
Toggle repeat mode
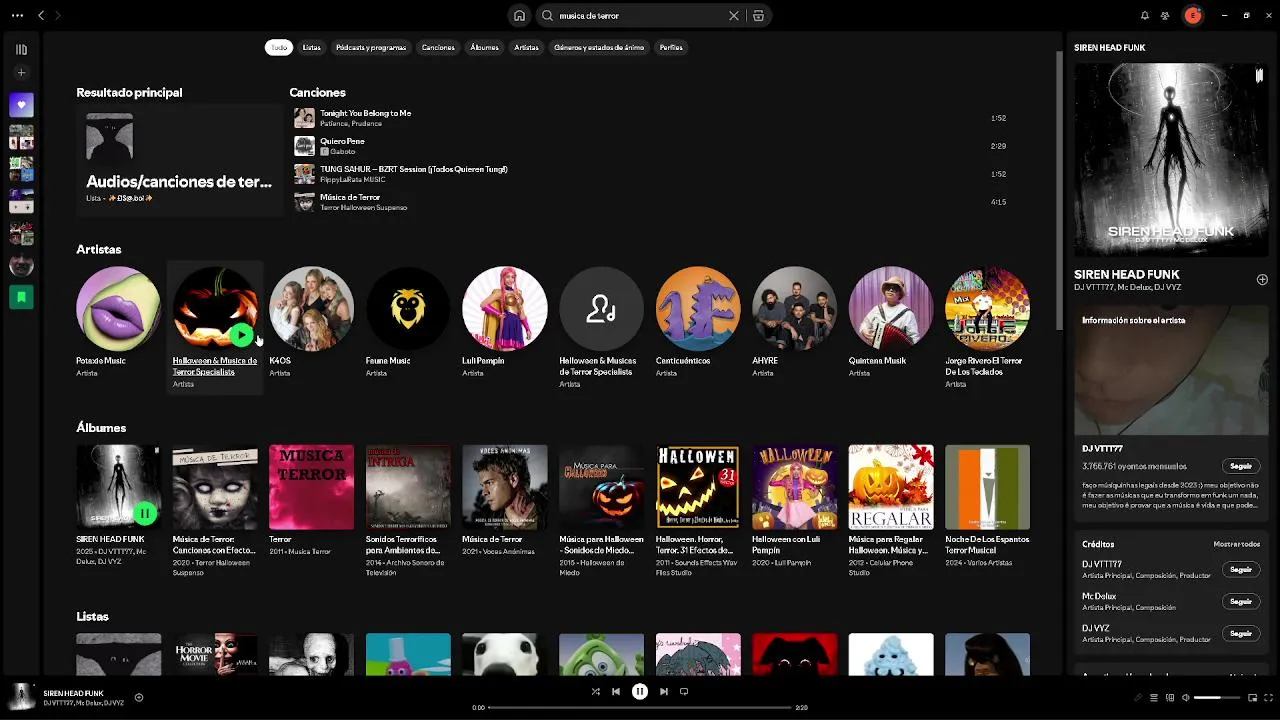click(x=684, y=691)
